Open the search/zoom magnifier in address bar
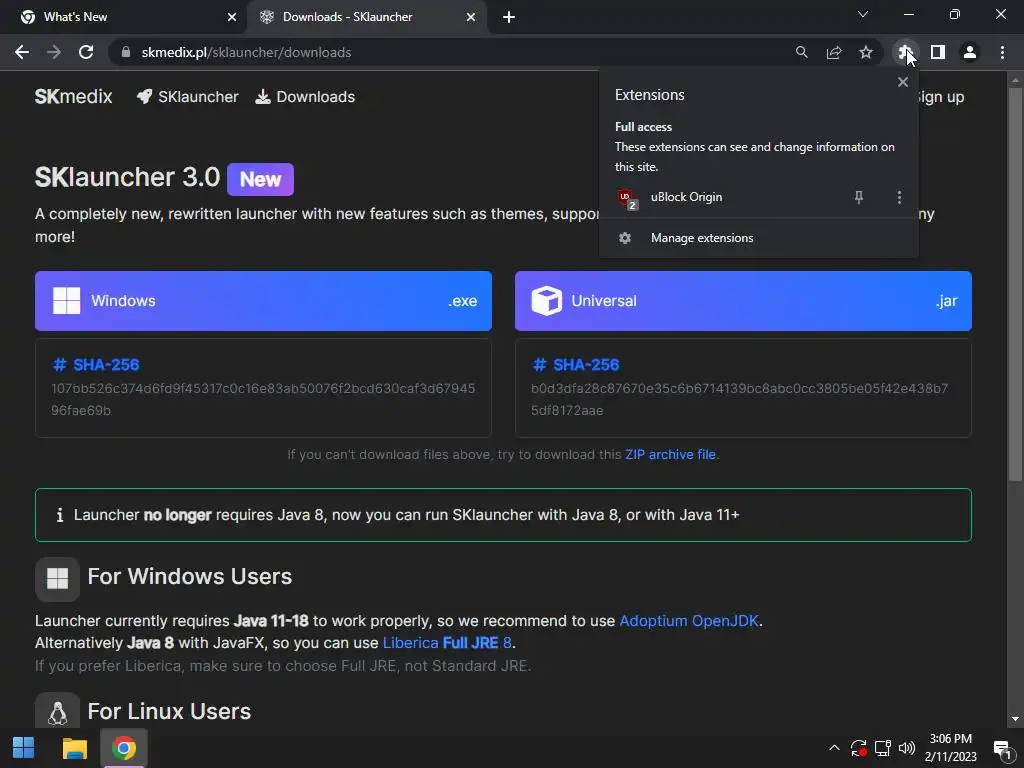This screenshot has width=1024, height=768. [801, 52]
